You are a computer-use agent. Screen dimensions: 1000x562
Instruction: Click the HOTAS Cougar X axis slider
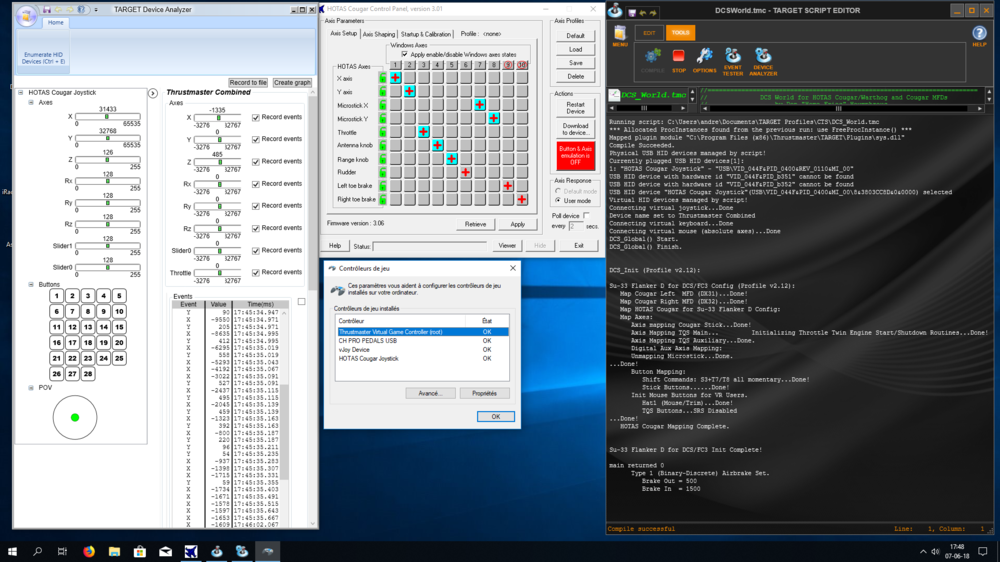[107, 118]
